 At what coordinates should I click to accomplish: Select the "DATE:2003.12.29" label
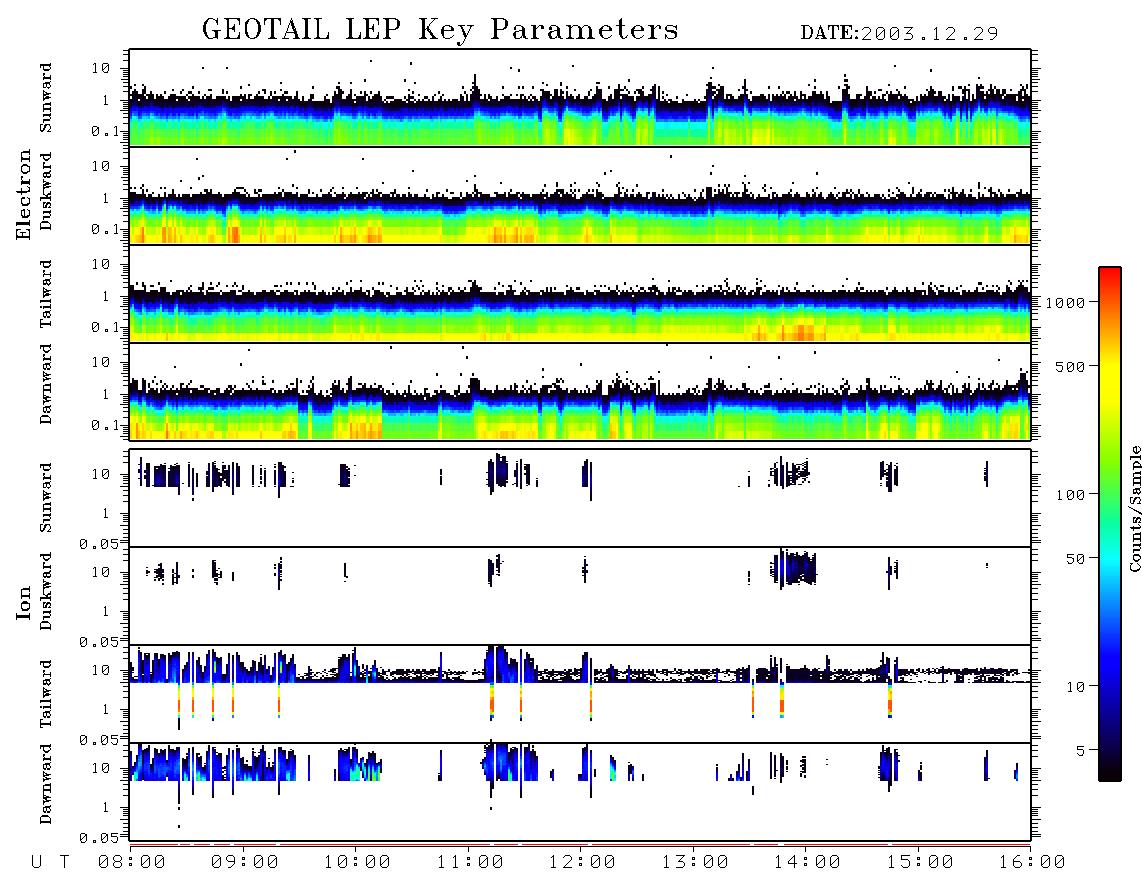coord(899,33)
